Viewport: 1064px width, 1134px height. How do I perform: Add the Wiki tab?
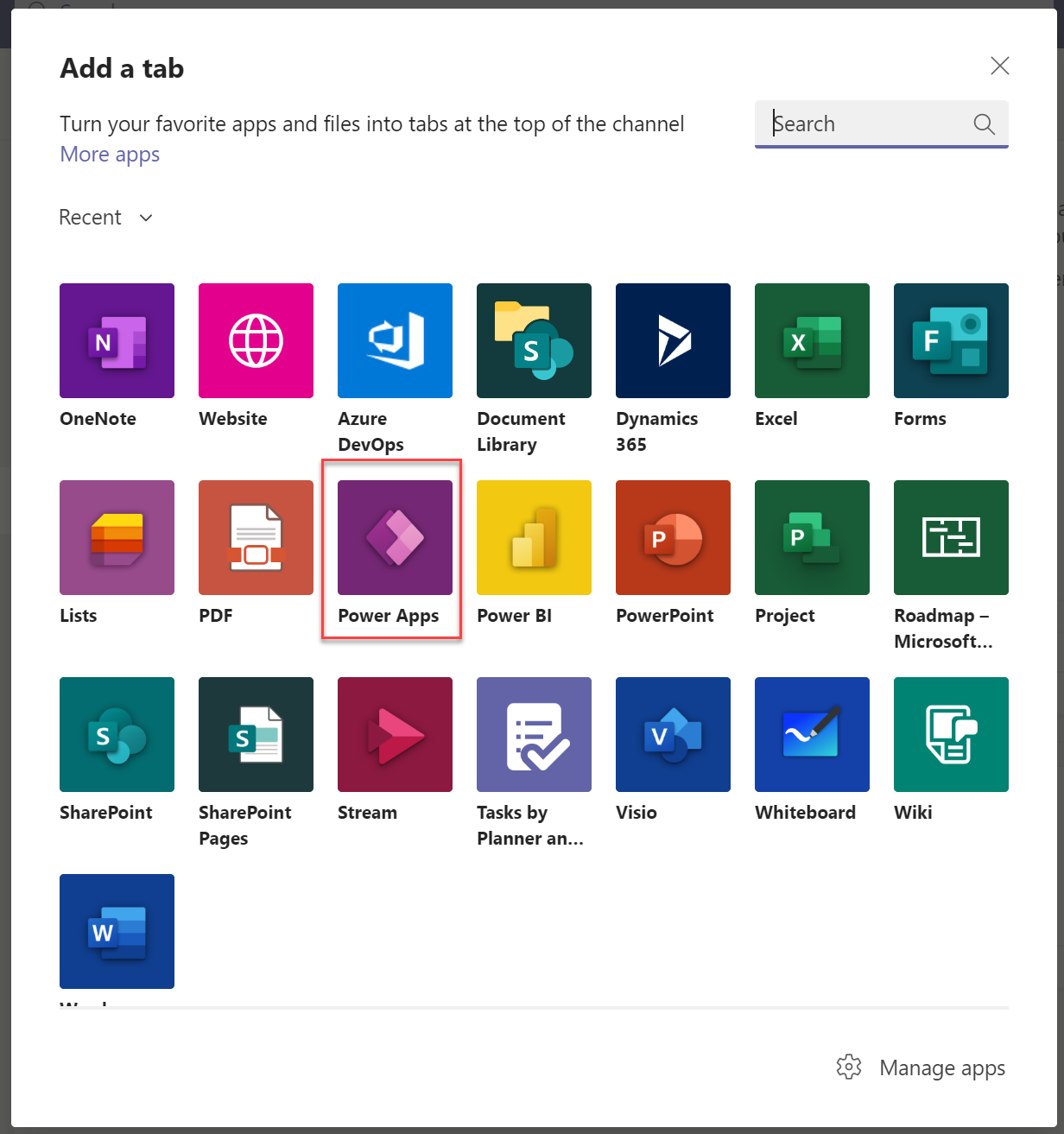pos(951,734)
